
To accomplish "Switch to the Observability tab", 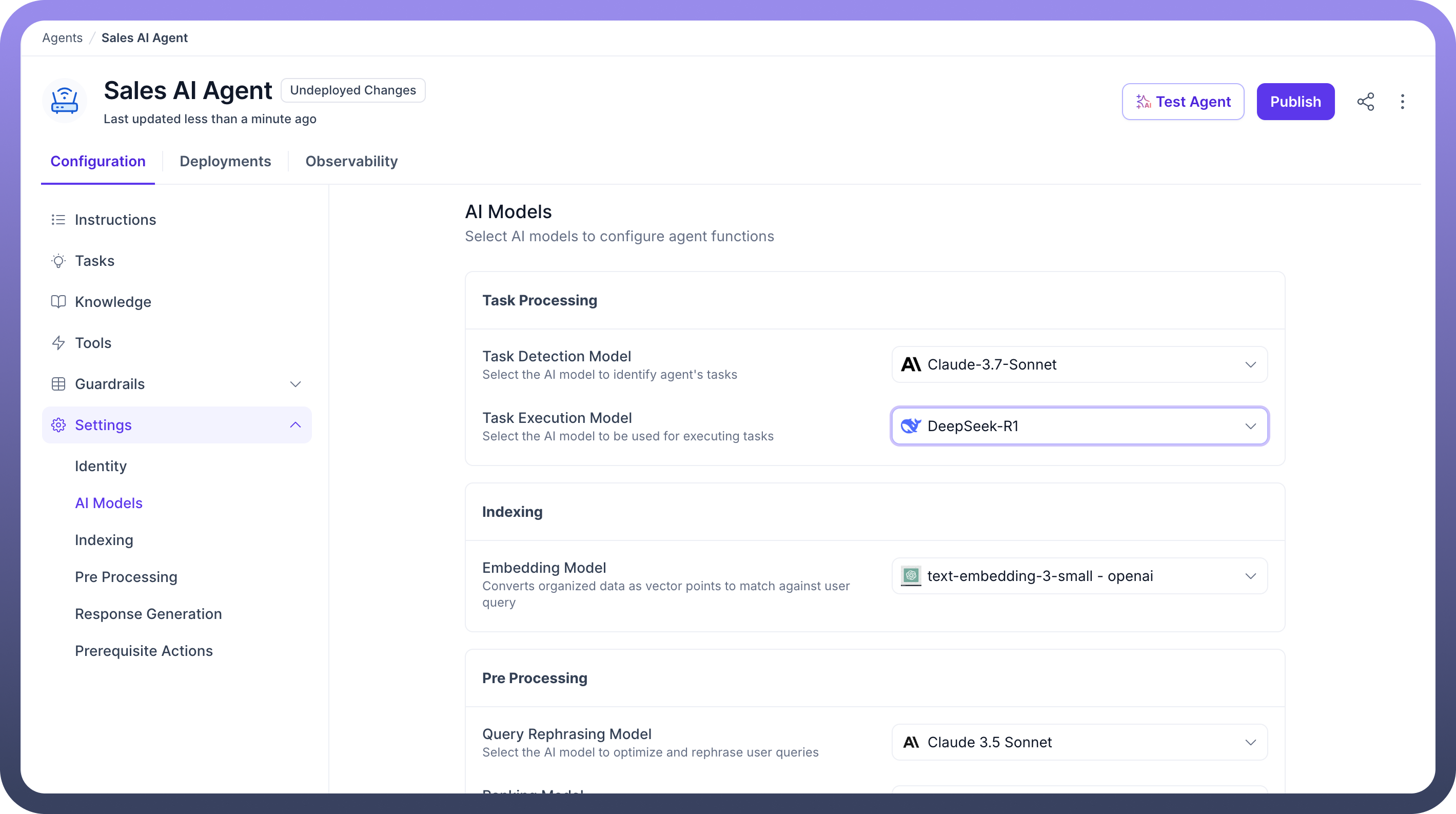I will [351, 162].
